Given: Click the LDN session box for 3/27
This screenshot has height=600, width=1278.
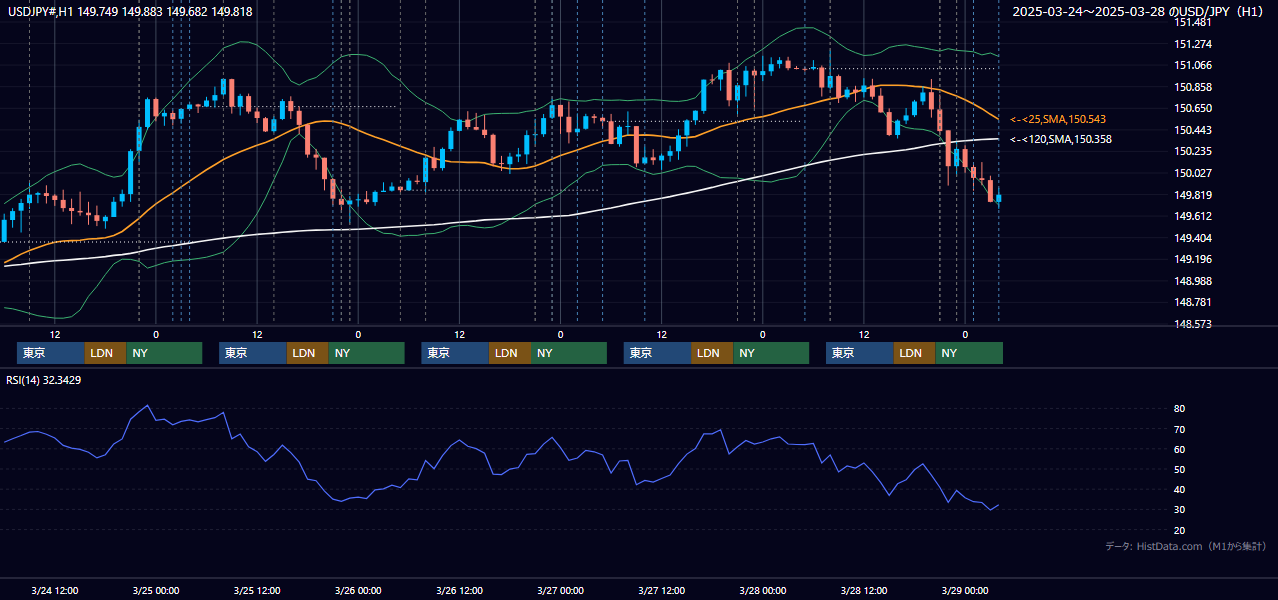Looking at the screenshot, I should click(712, 353).
